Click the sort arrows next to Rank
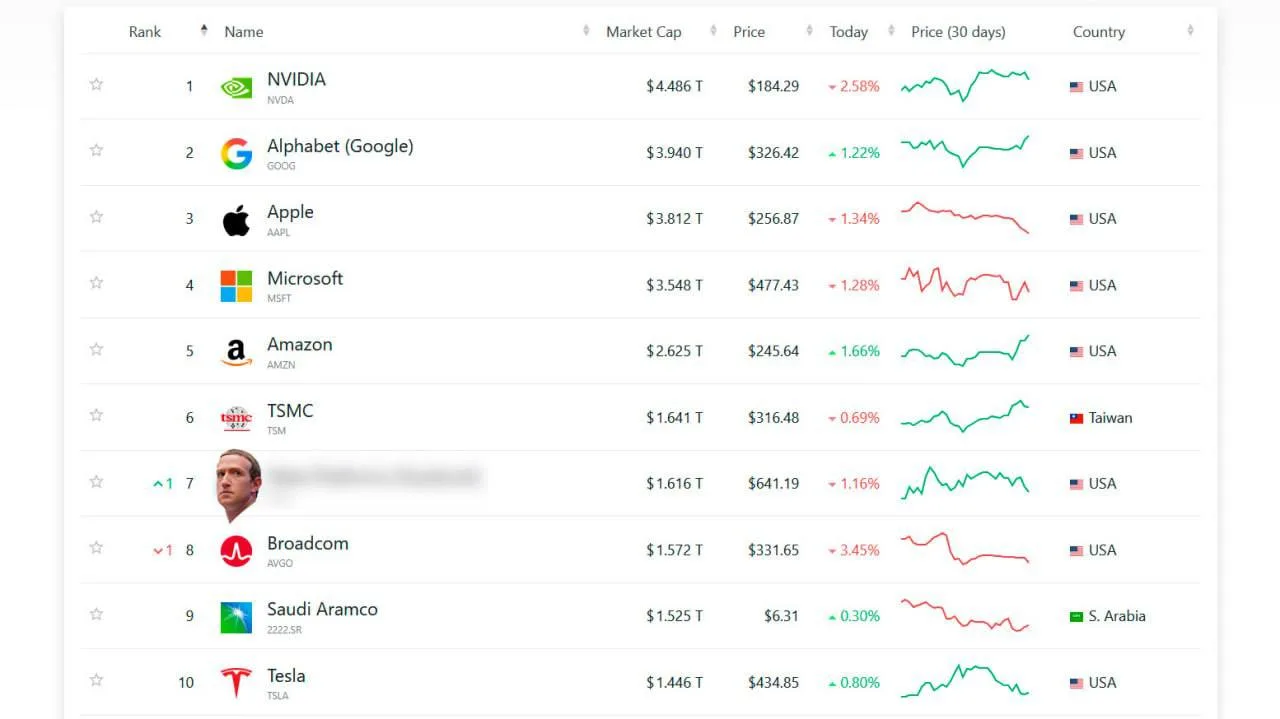1280x719 pixels. pyautogui.click(x=204, y=31)
